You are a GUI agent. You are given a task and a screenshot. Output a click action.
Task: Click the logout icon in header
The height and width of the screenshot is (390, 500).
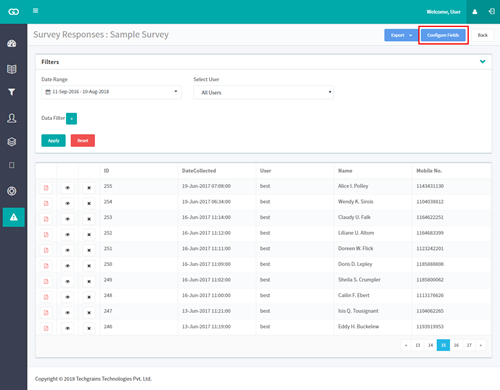pyautogui.click(x=492, y=12)
